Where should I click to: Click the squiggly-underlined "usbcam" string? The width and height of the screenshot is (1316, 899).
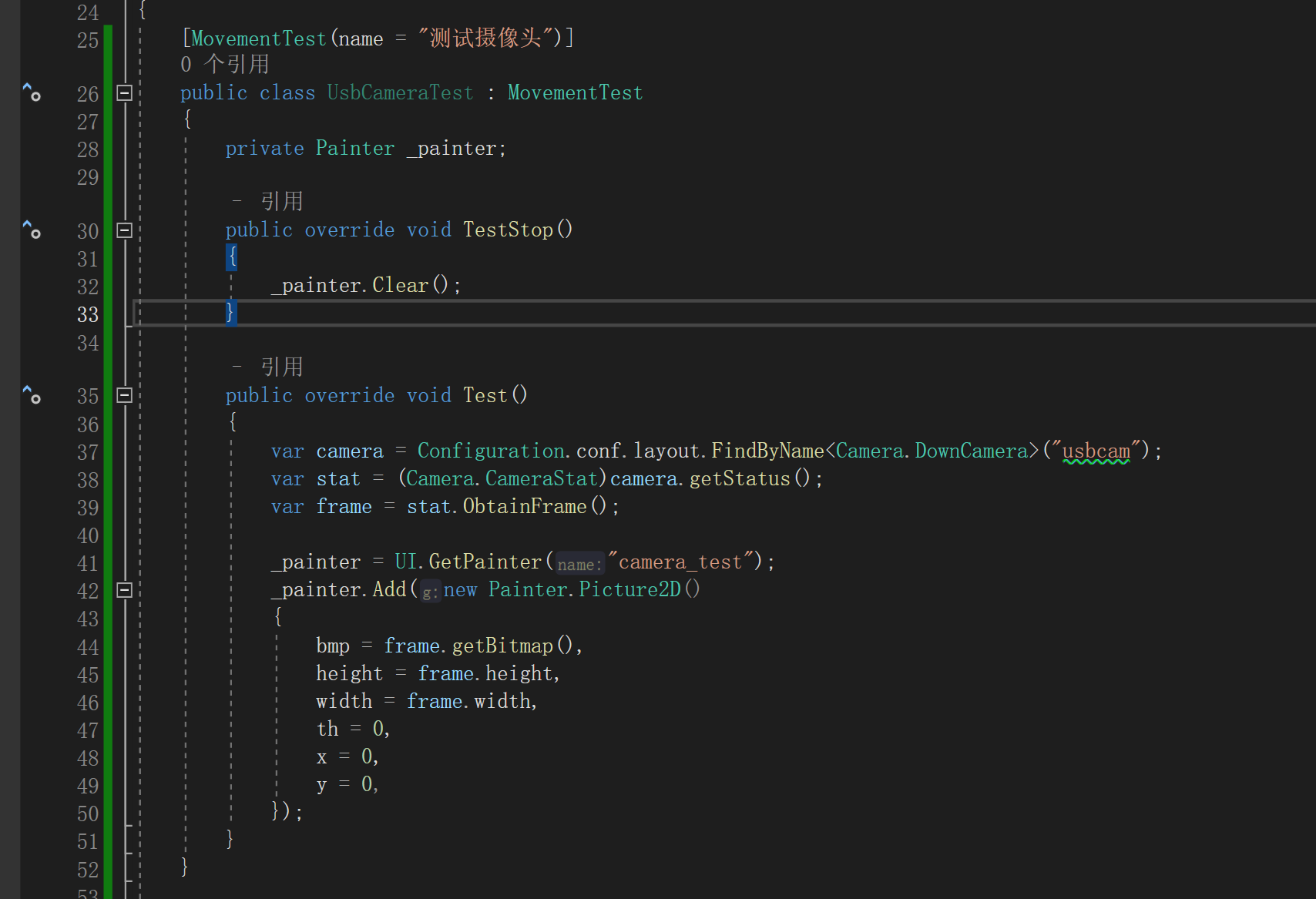point(1096,451)
